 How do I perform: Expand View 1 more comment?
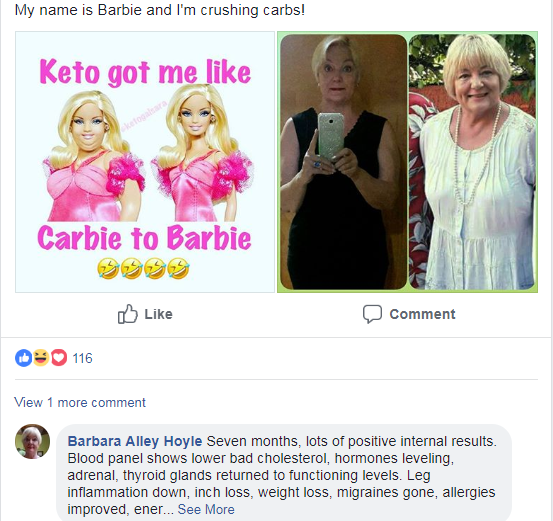[80, 402]
